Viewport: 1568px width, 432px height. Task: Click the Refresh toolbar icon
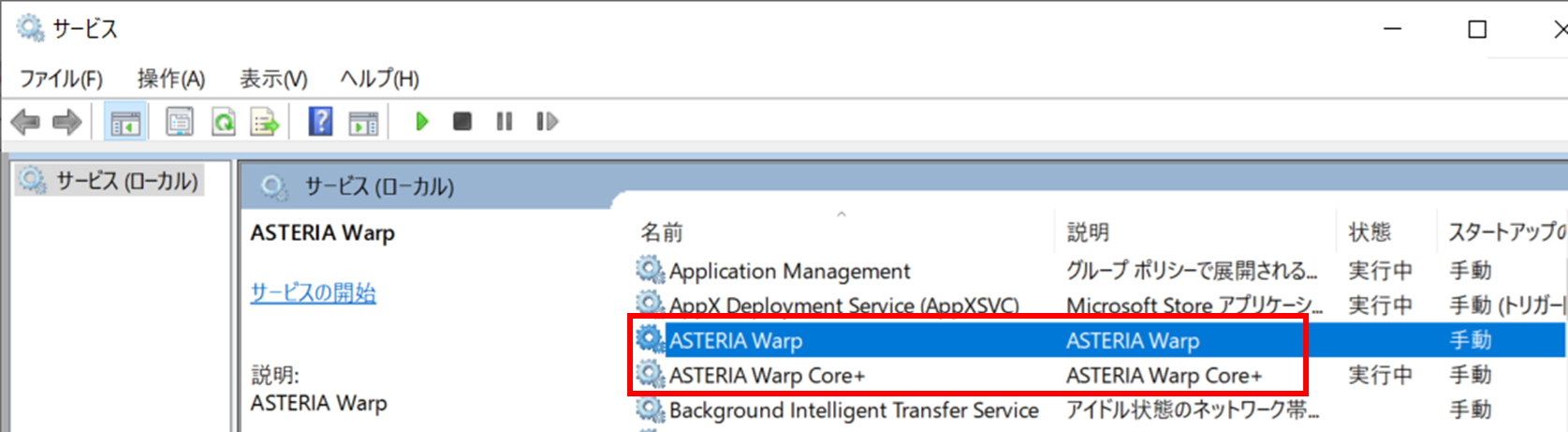[223, 122]
